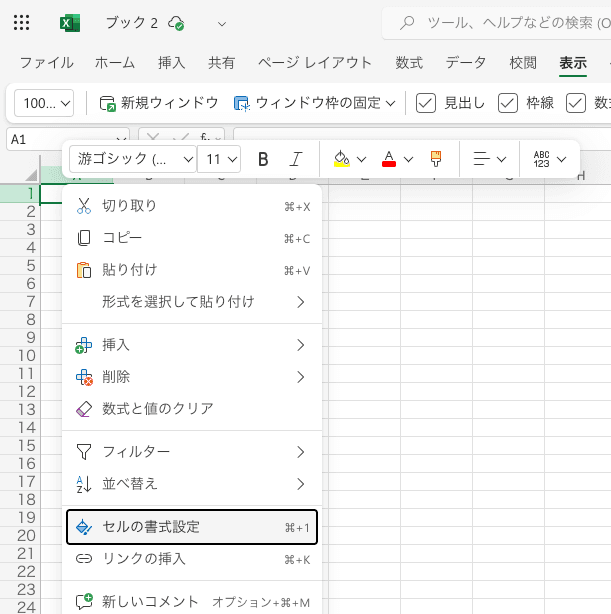The image size is (611, 614).
Task: Expand the workbook title chevron
Action: 222,24
